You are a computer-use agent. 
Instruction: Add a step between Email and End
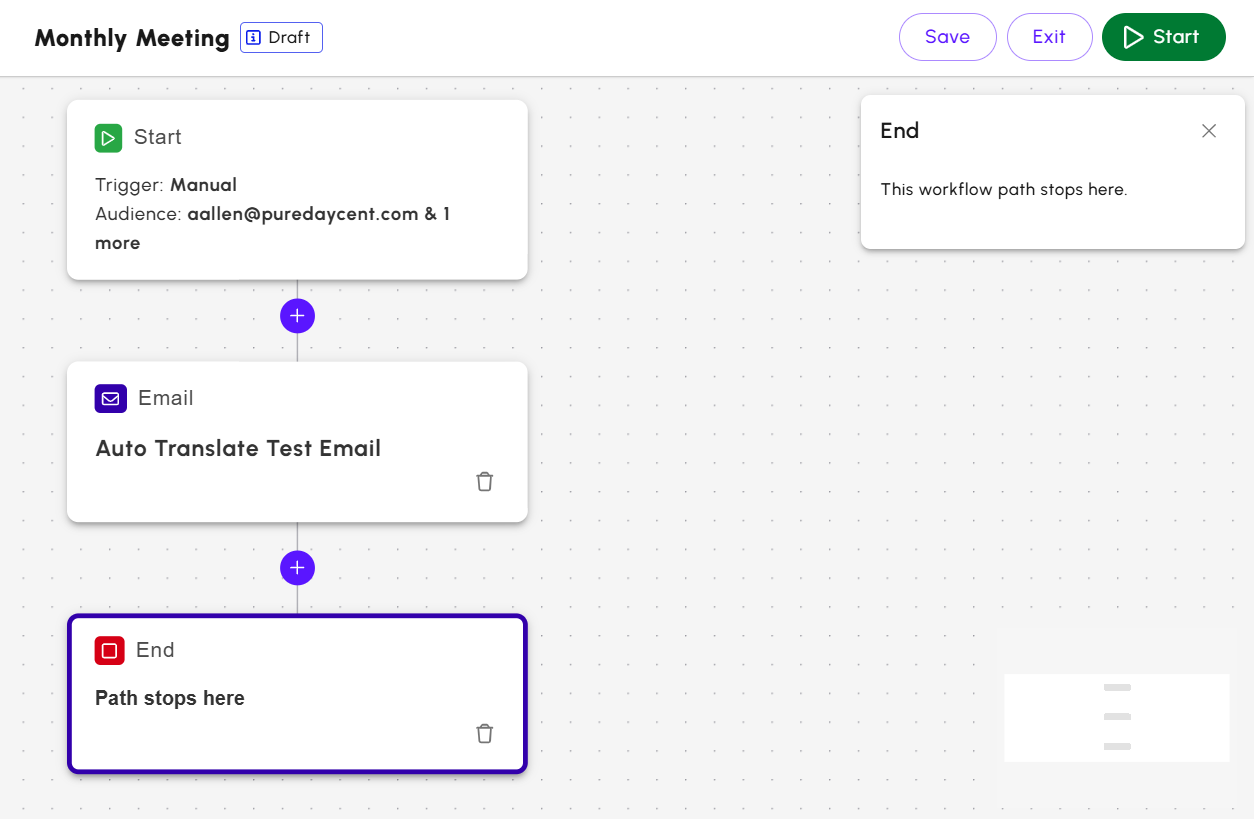coord(297,568)
